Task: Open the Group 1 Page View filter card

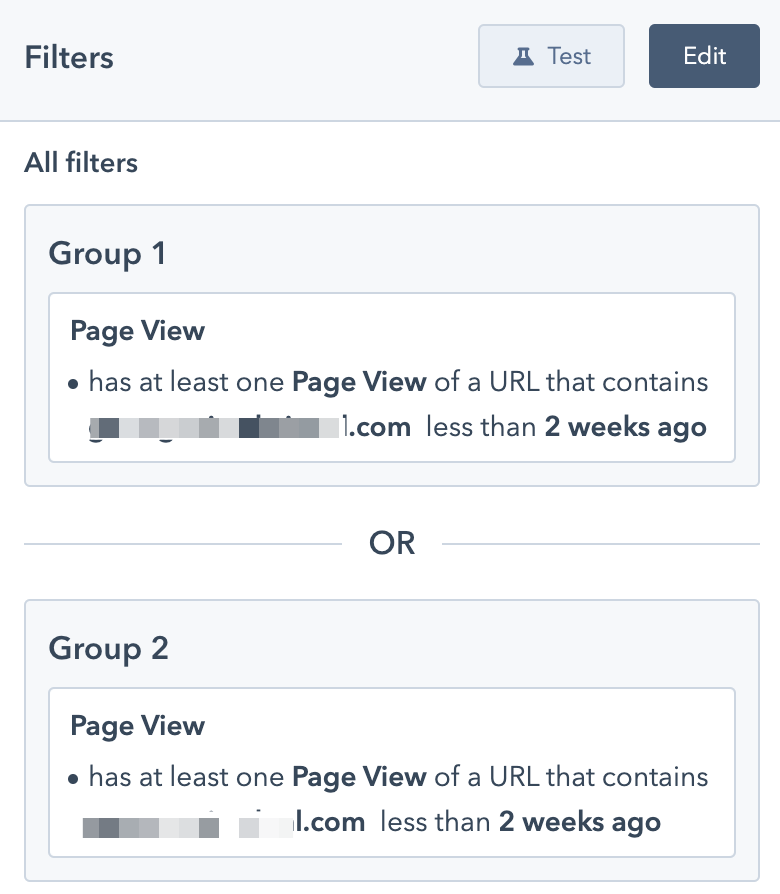Action: pyautogui.click(x=392, y=377)
